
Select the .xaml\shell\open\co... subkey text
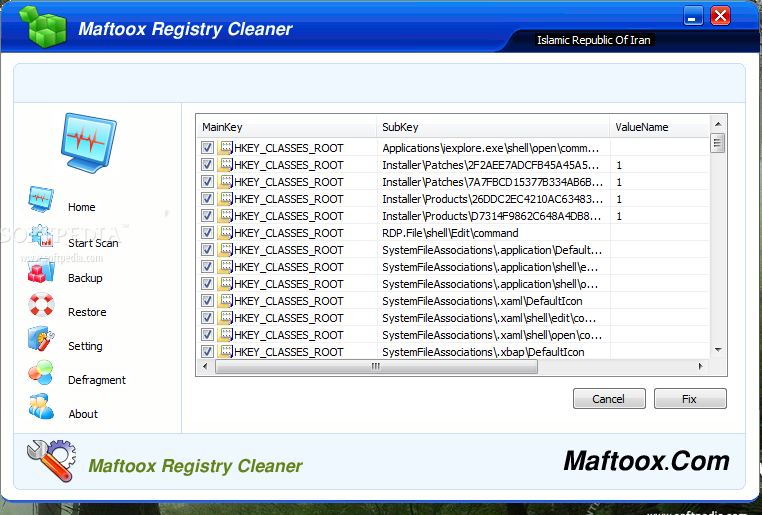(492, 335)
